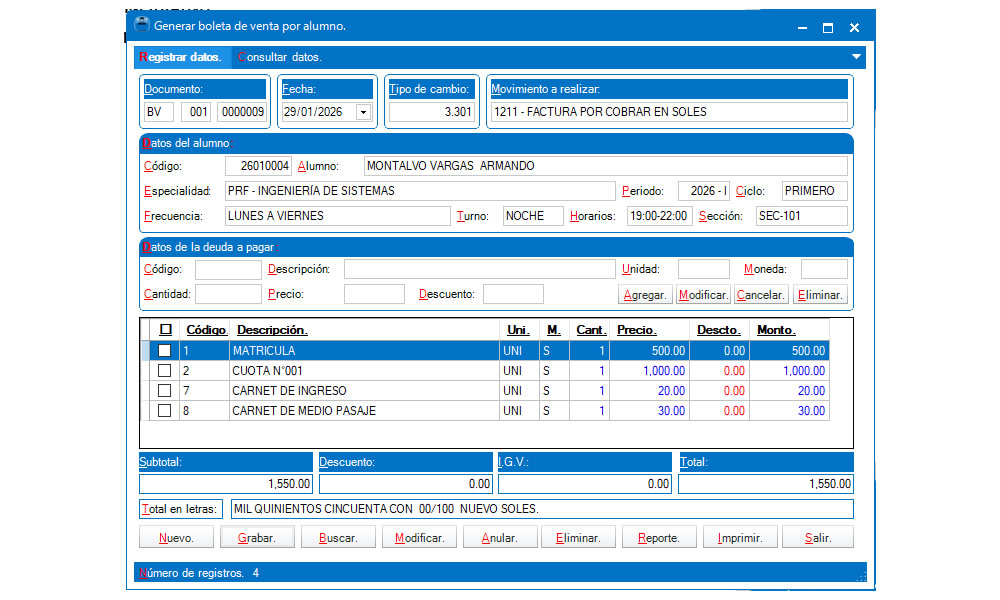Click the 30.00 monto cell
The width and height of the screenshot is (1000, 600).
[790, 411]
